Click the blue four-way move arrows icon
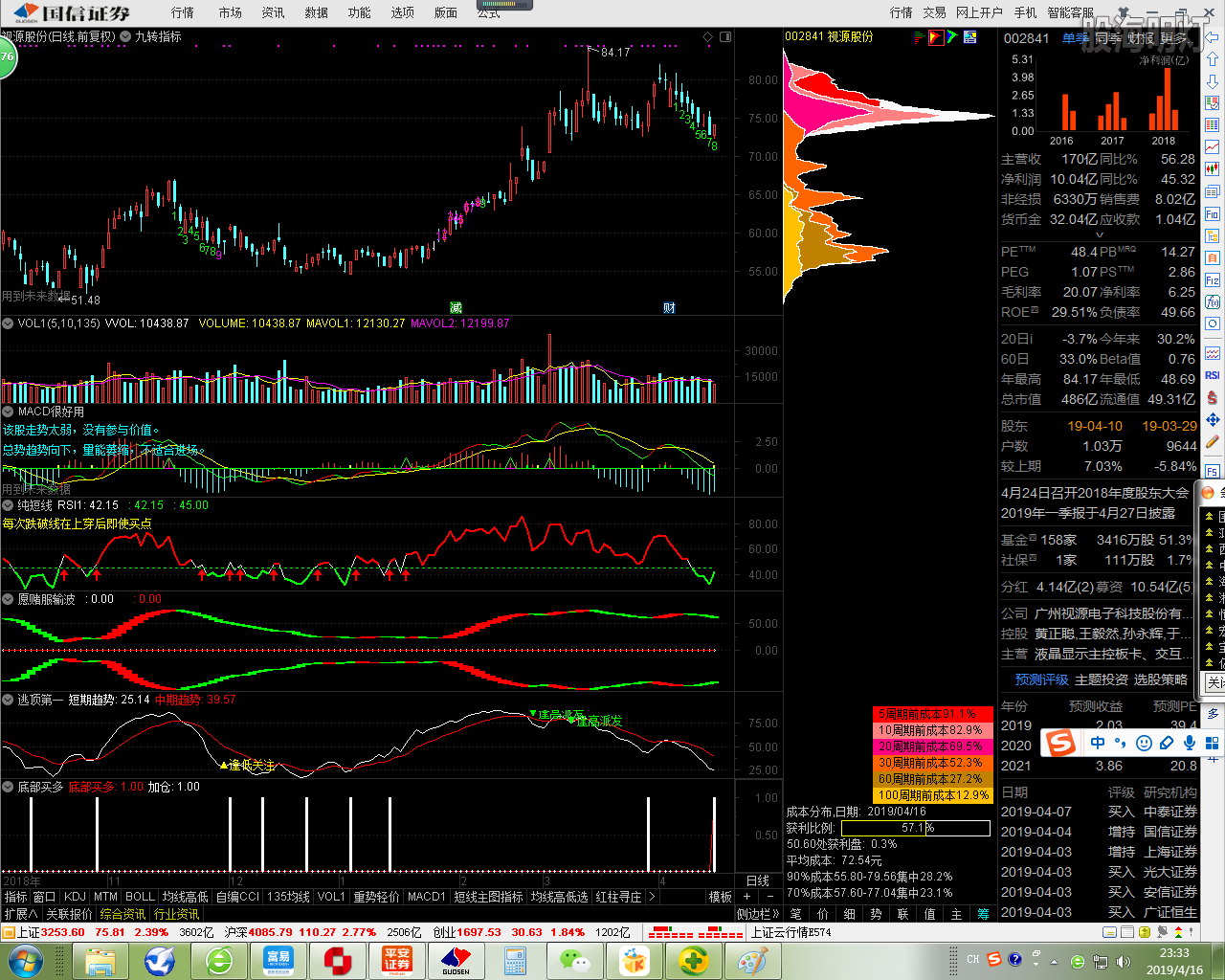1225x980 pixels. [x=1213, y=419]
